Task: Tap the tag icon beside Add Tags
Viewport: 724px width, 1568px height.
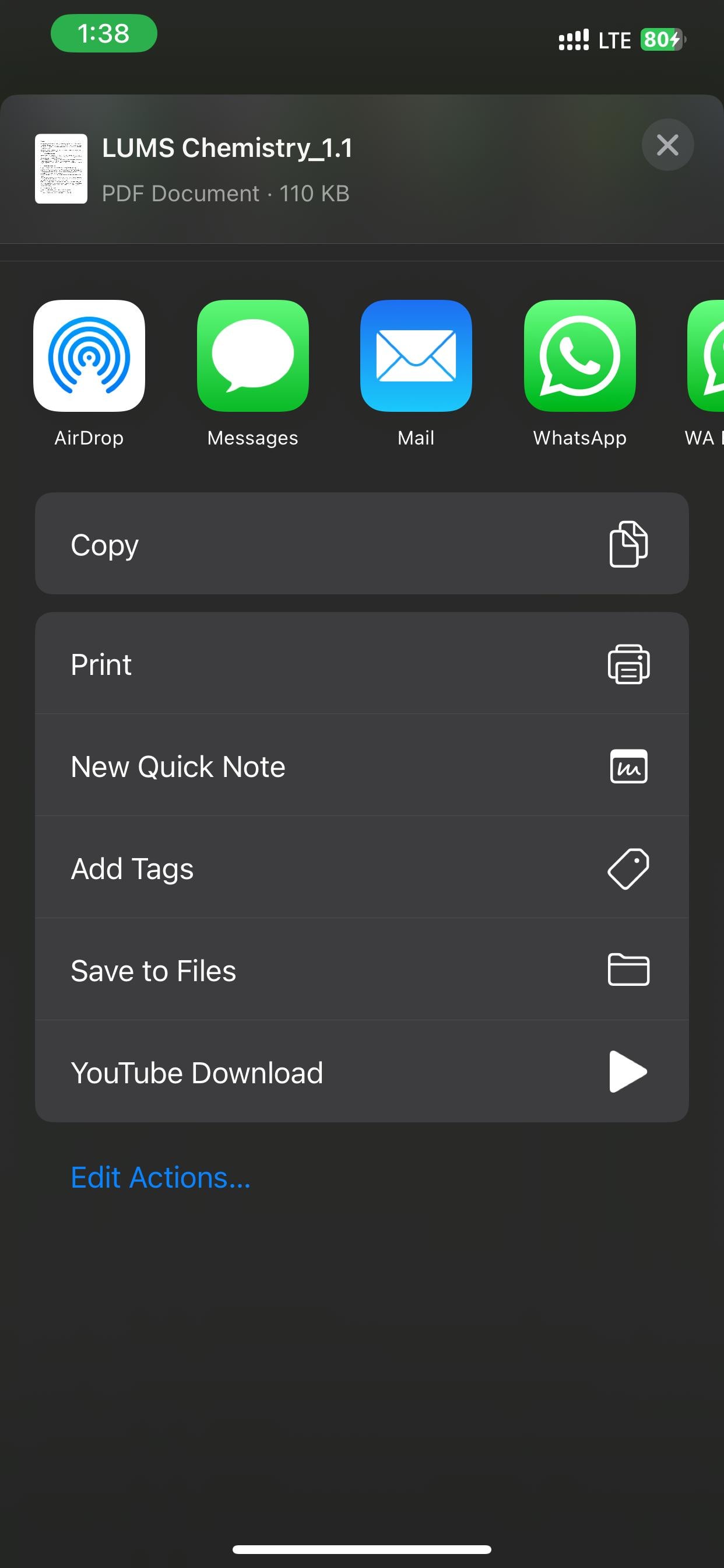Action: (x=628, y=869)
